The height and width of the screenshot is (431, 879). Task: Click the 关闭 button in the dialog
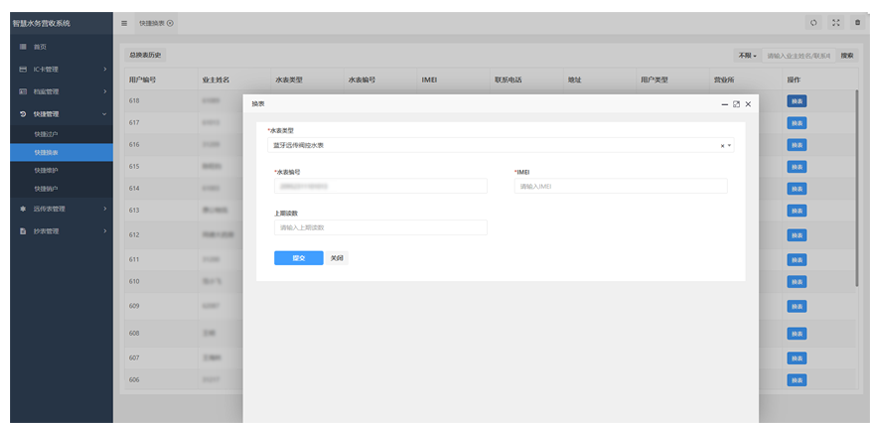[337, 258]
